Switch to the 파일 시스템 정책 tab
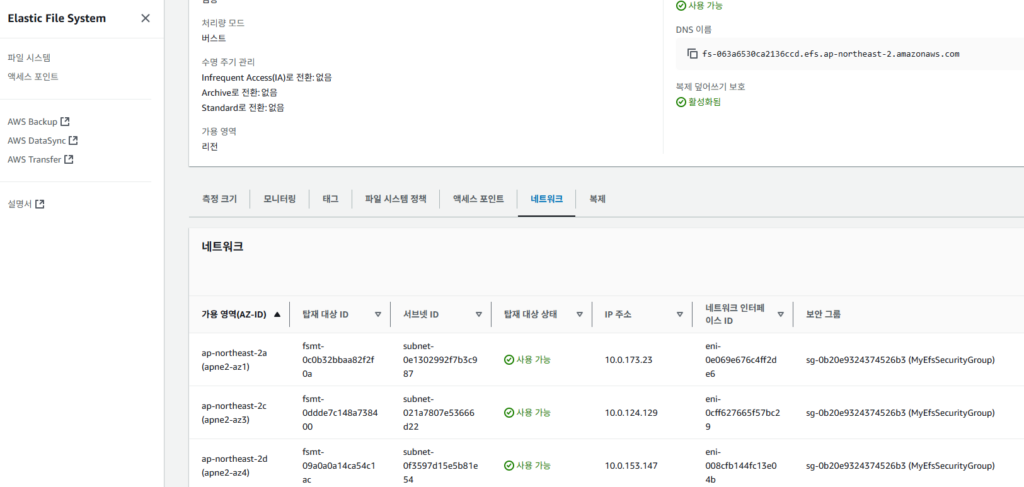The width and height of the screenshot is (1024, 487). tap(396, 199)
